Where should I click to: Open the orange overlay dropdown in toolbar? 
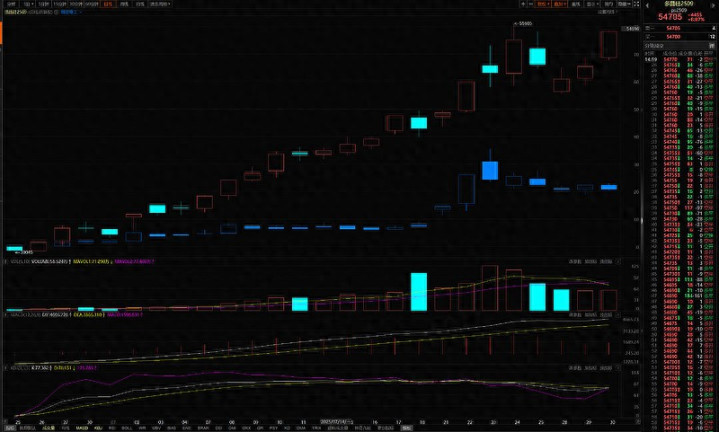[559, 4]
